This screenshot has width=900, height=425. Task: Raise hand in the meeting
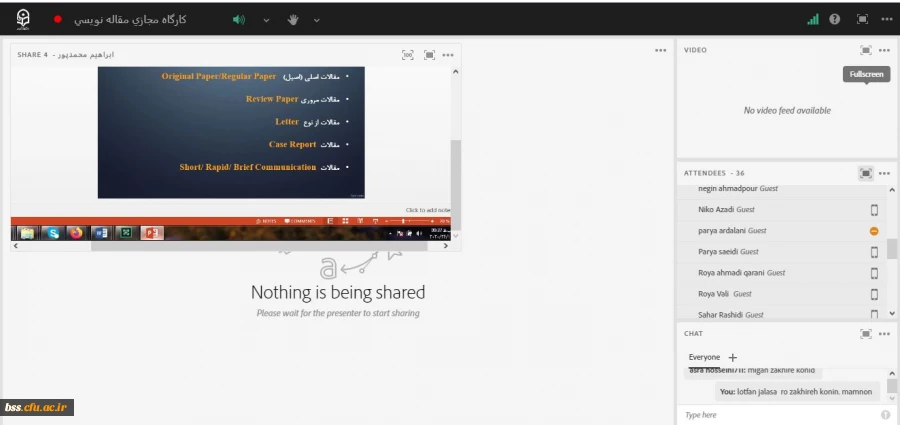tap(293, 19)
